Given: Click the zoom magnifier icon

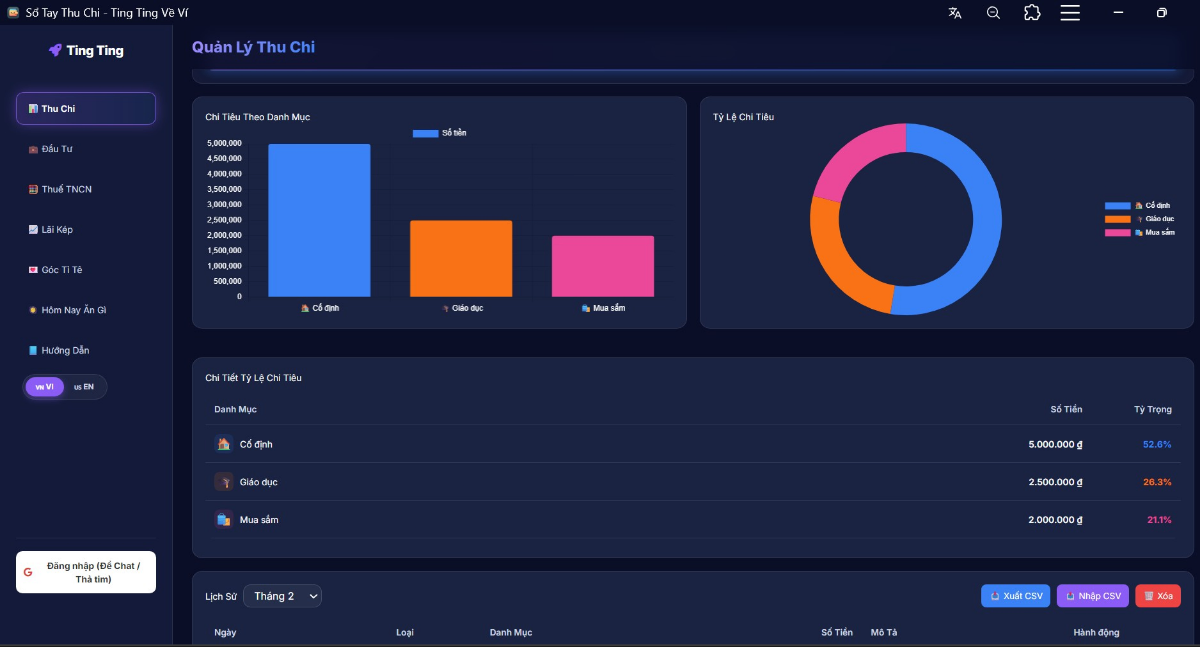Looking at the screenshot, I should point(993,13).
